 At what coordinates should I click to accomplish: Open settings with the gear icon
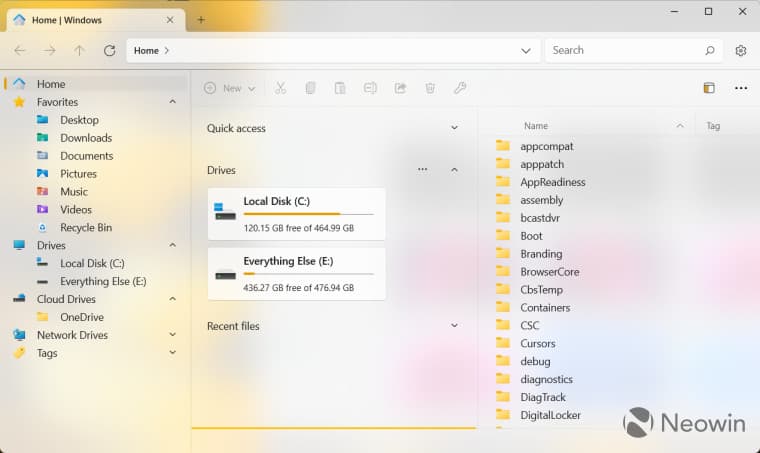(x=741, y=51)
